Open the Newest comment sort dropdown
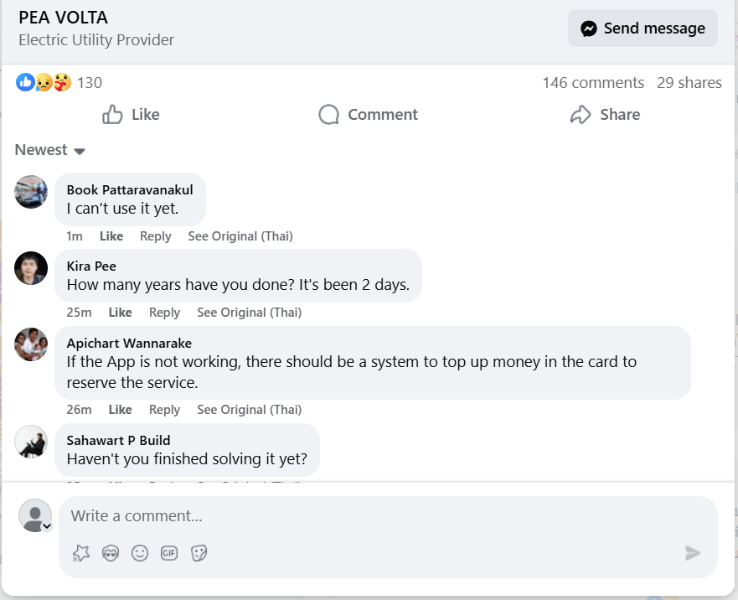The width and height of the screenshot is (738, 600). click(x=50, y=150)
